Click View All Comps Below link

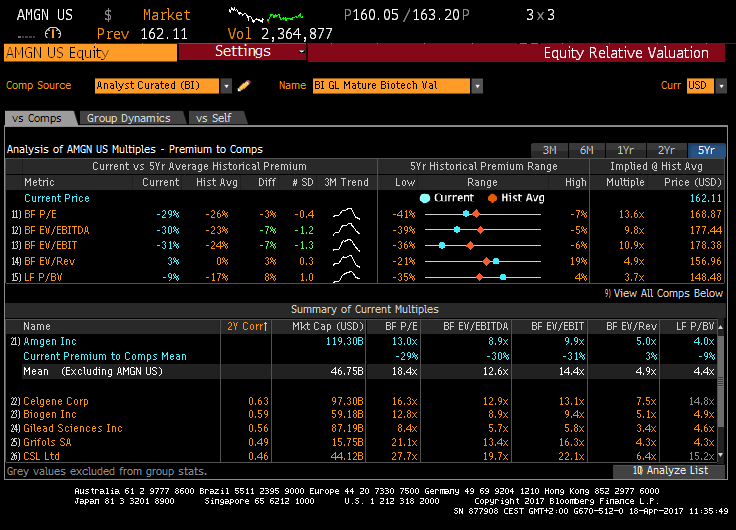pyautogui.click(x=664, y=293)
